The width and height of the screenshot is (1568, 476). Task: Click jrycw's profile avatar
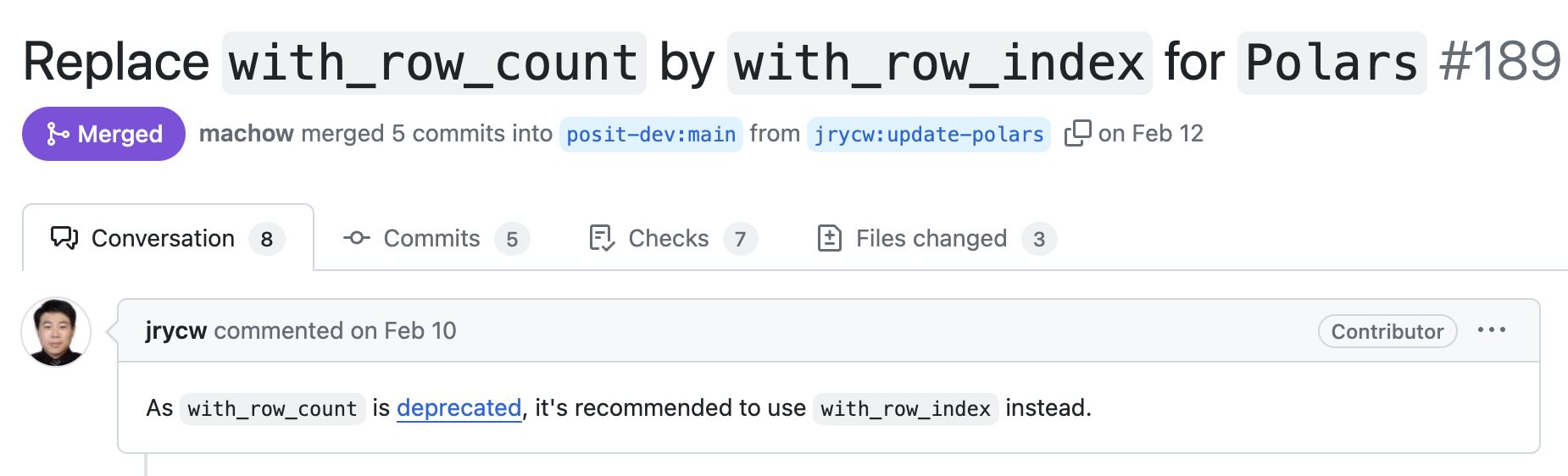56,332
